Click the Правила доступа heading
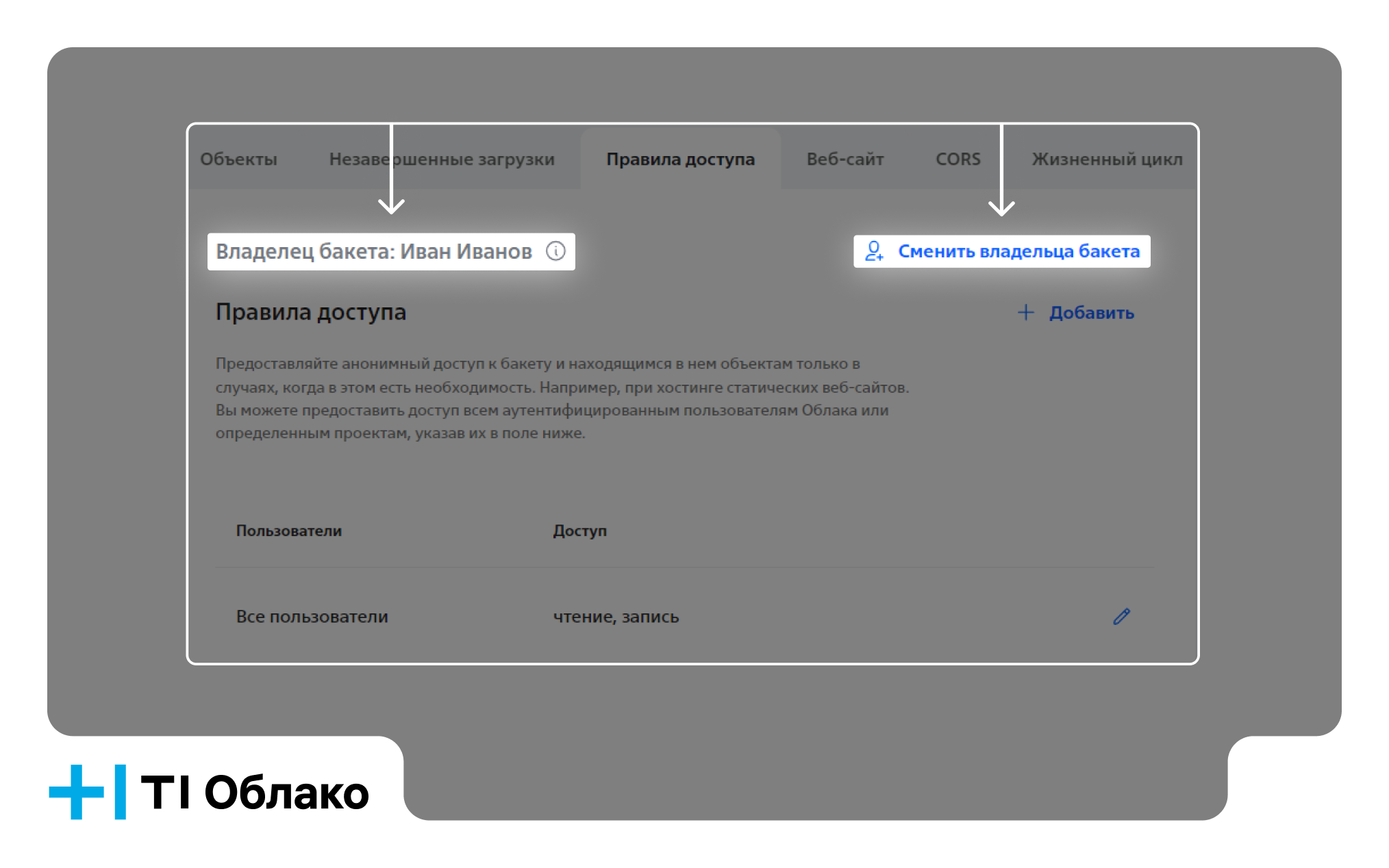This screenshot has height=868, width=1389. pyautogui.click(x=311, y=312)
